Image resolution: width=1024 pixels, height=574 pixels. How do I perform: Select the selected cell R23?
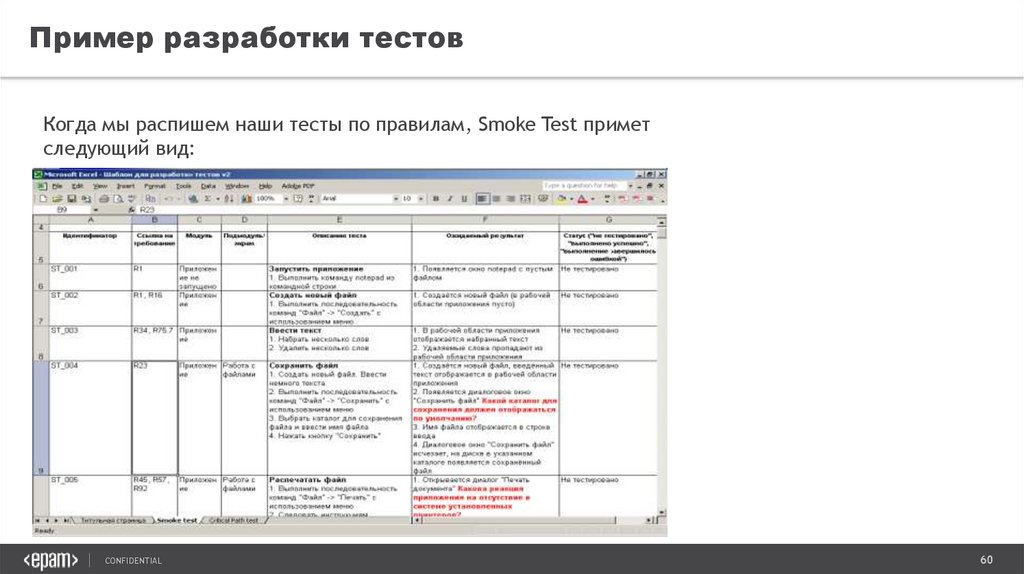tap(155, 418)
